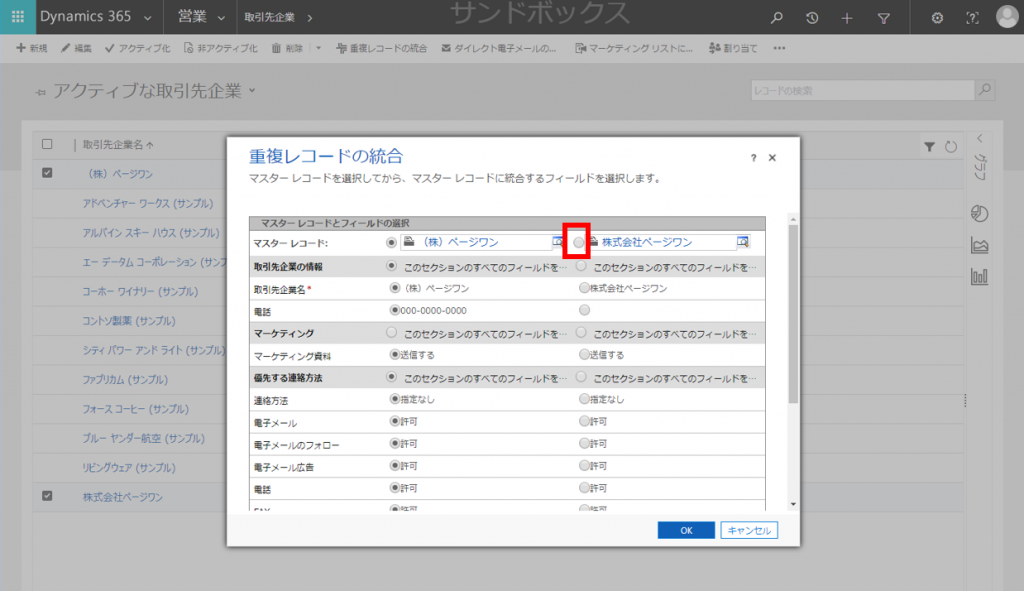The image size is (1024, 591).
Task: Uncheck the 株式会社ページワン row checkbox
Action: 47,496
